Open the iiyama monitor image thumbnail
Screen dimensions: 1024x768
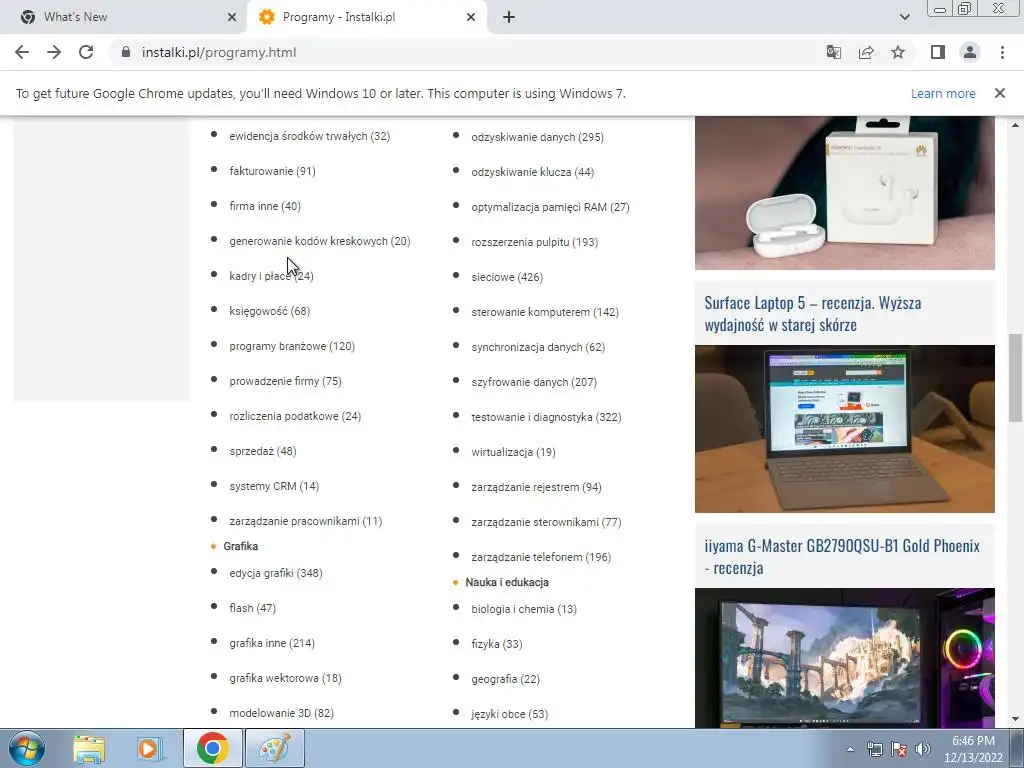pos(844,658)
